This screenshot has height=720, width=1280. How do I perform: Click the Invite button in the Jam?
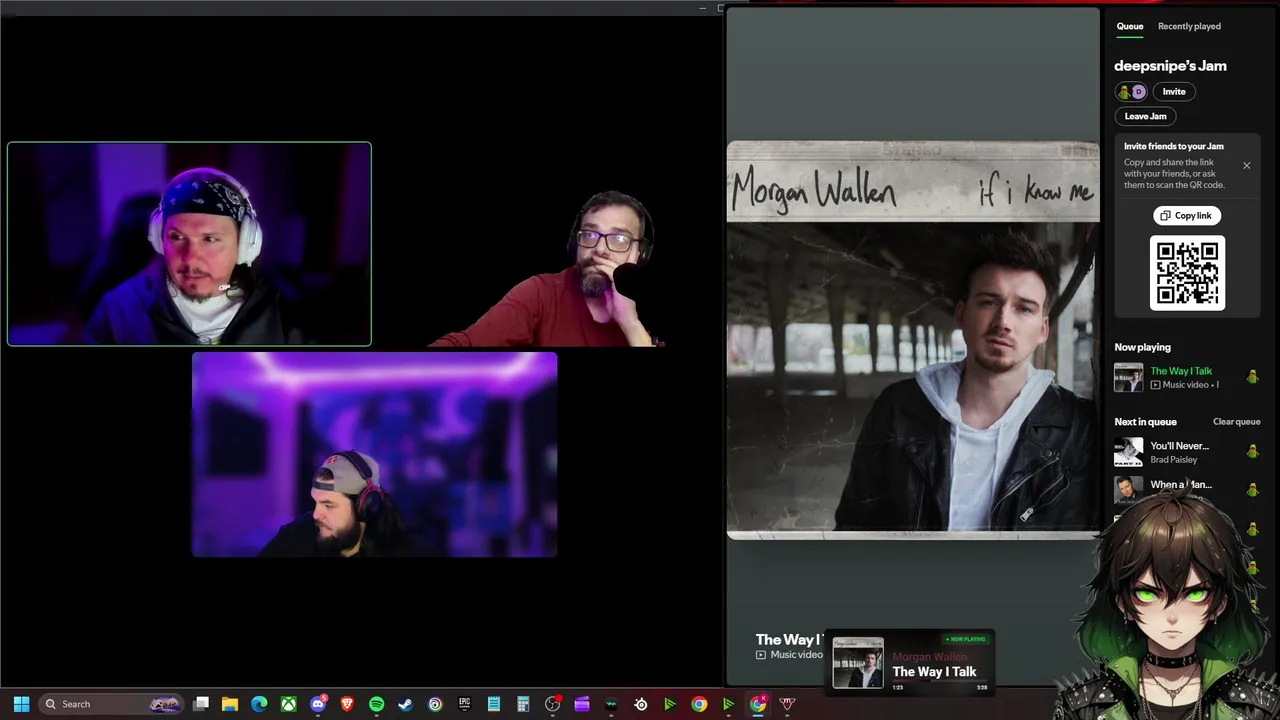click(x=1174, y=92)
